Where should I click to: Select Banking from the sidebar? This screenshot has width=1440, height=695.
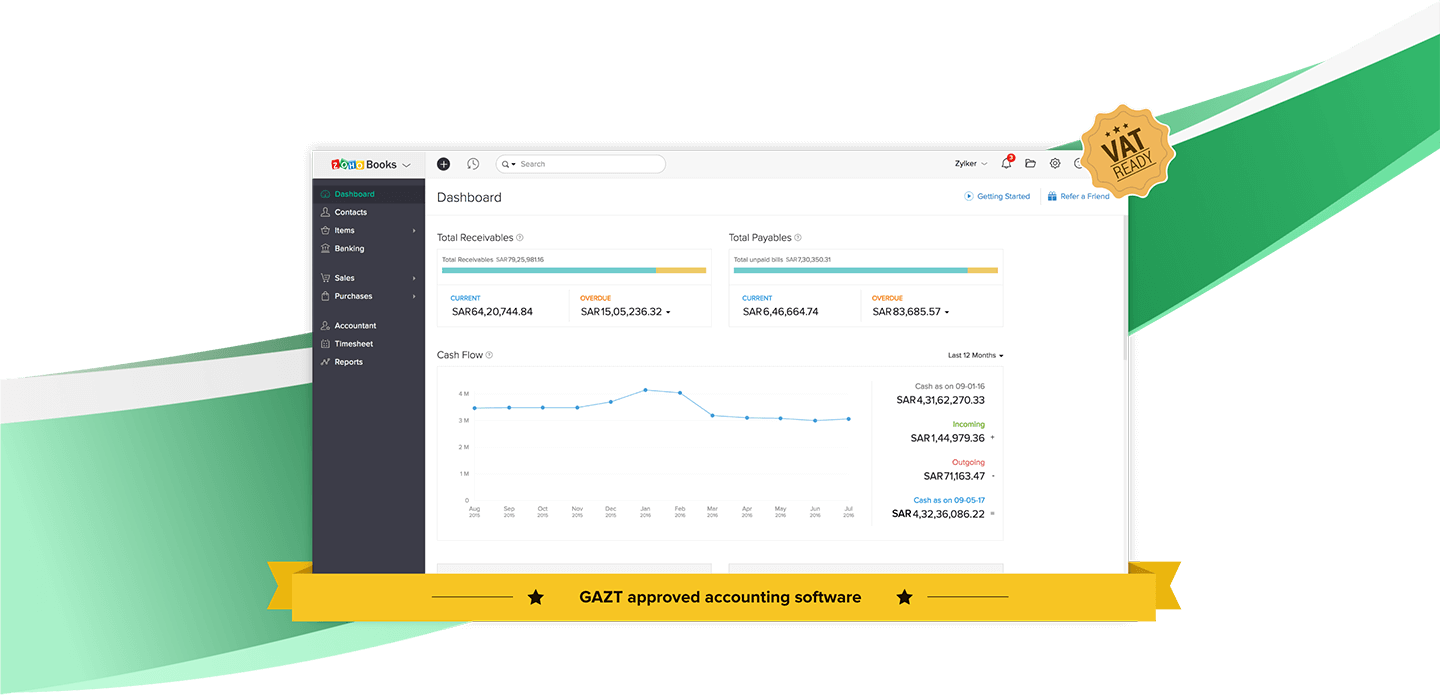click(x=349, y=248)
